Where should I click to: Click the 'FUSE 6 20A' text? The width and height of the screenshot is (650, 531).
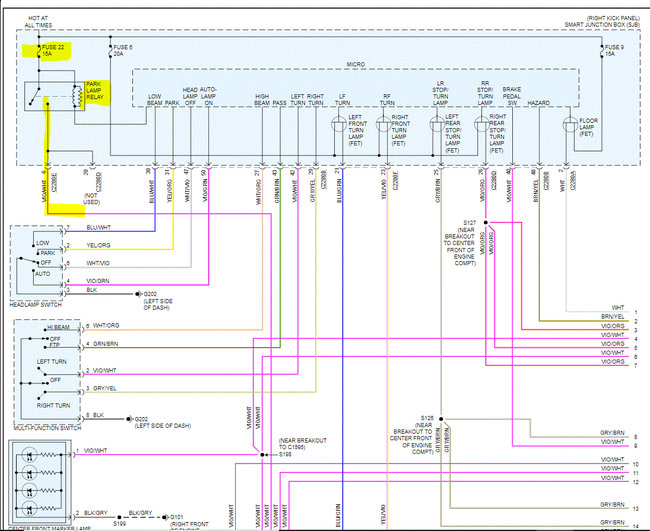(x=123, y=51)
